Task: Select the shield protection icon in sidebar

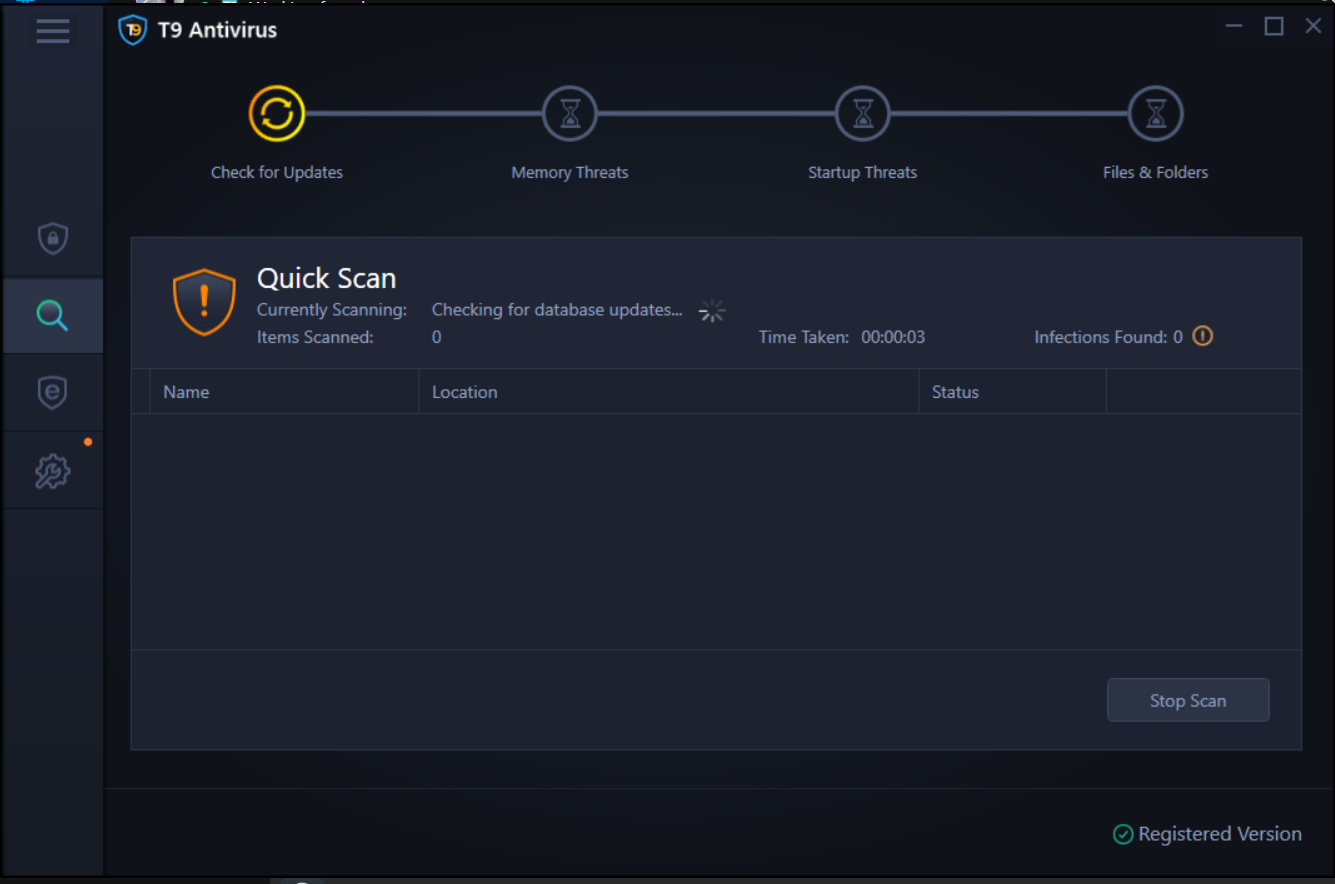Action: (x=52, y=238)
